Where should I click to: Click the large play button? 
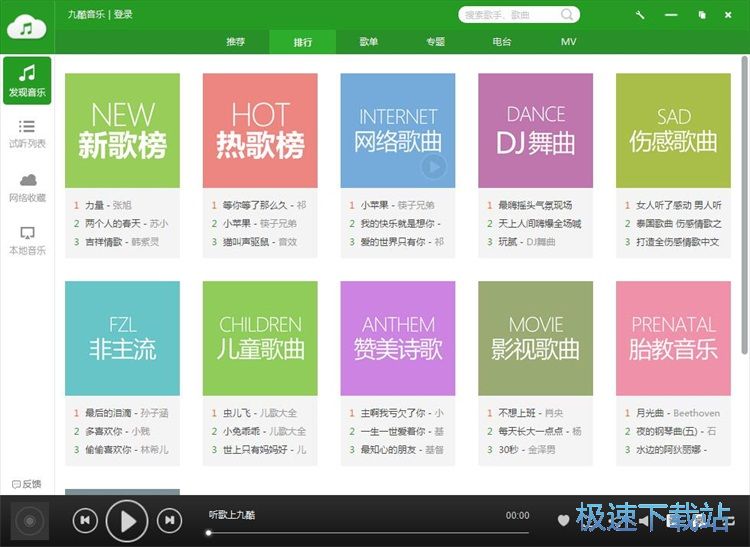point(127,521)
